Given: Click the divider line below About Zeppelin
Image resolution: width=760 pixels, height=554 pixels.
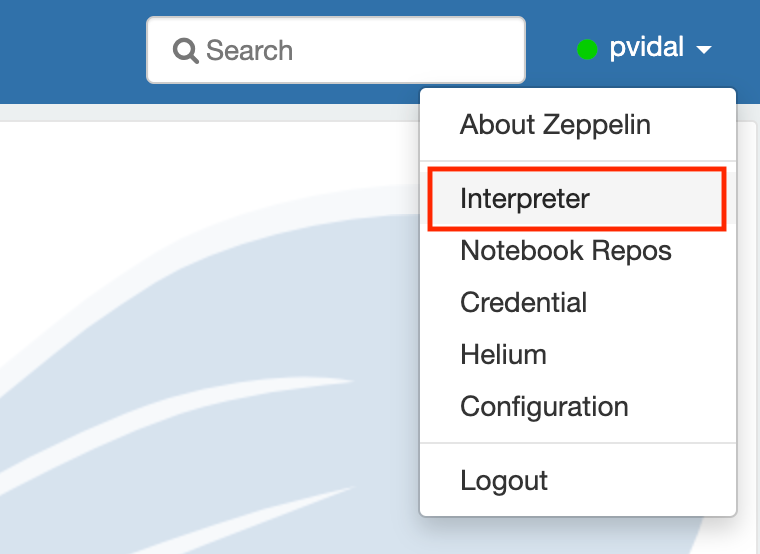Looking at the screenshot, I should click(578, 161).
